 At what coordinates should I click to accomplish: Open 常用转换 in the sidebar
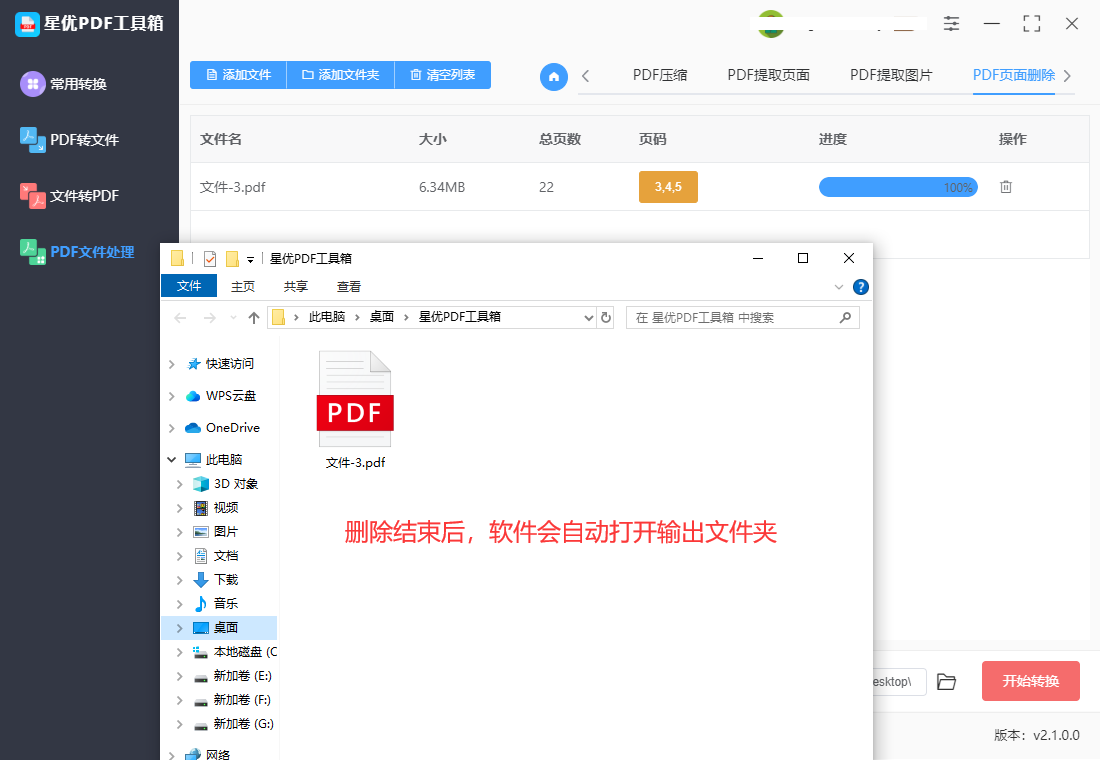64,84
